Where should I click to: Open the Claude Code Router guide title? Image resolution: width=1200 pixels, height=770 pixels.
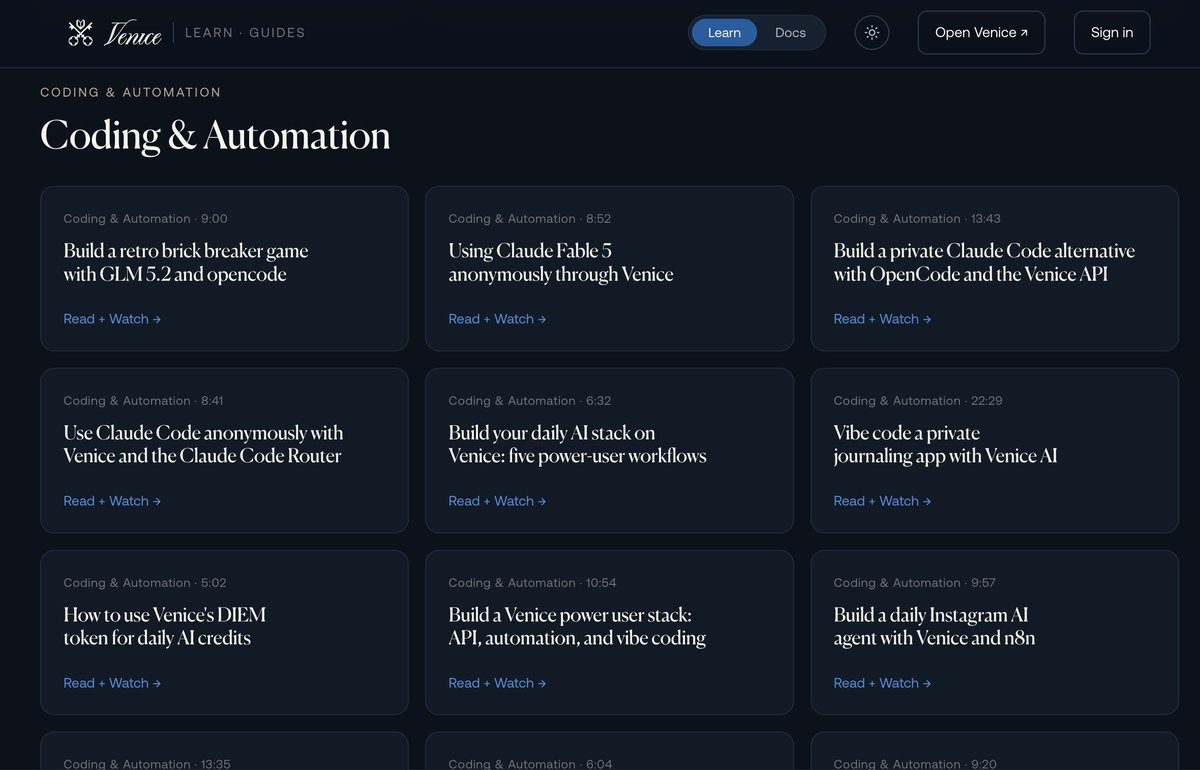(x=203, y=444)
